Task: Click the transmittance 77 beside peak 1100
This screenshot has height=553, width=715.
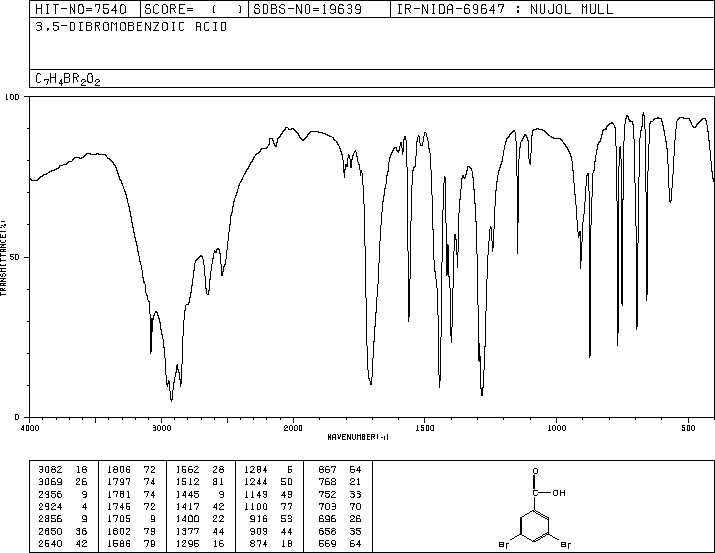Action: (287, 506)
